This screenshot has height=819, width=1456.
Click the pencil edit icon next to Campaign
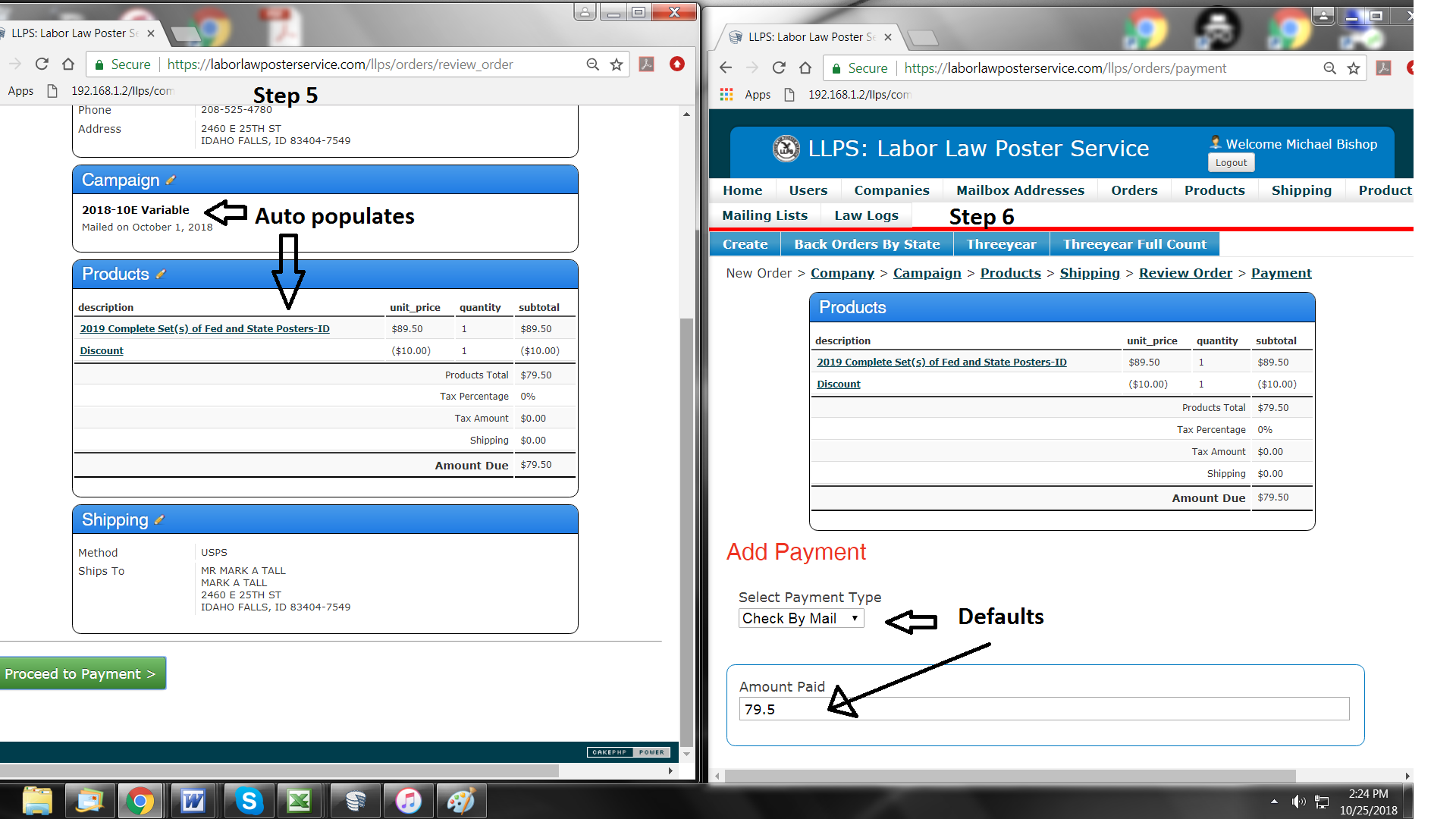(171, 180)
